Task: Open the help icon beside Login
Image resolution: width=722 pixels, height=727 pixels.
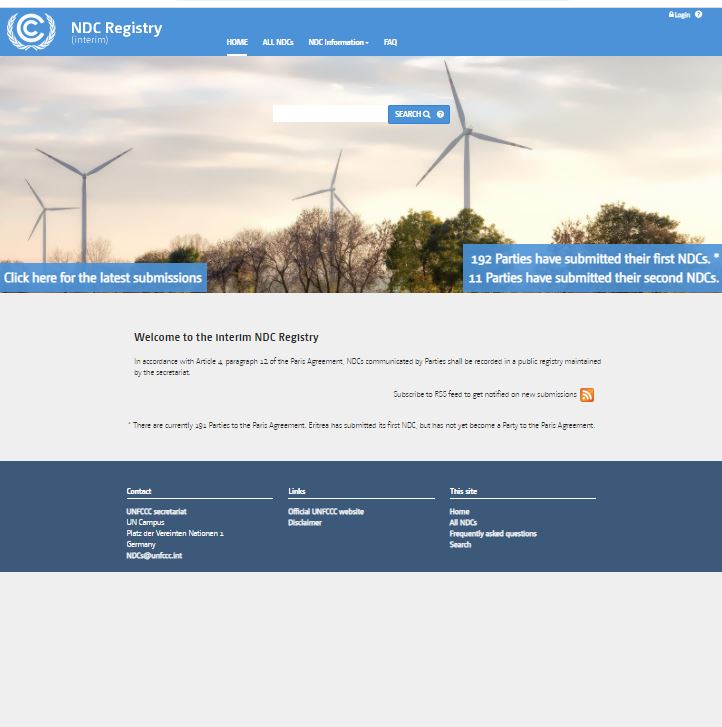Action: 698,14
